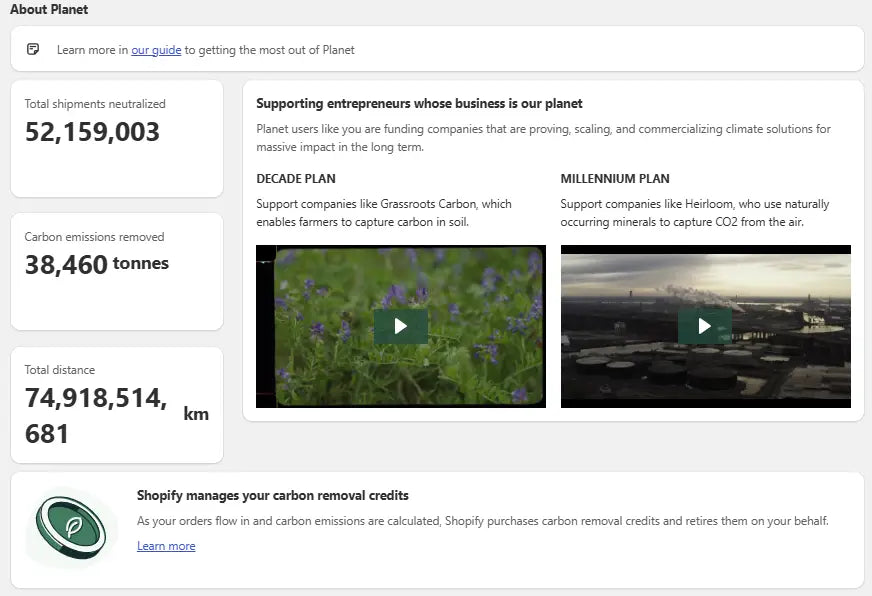
Task: Select the MILLENNIUM PLAN heading
Action: (615, 179)
